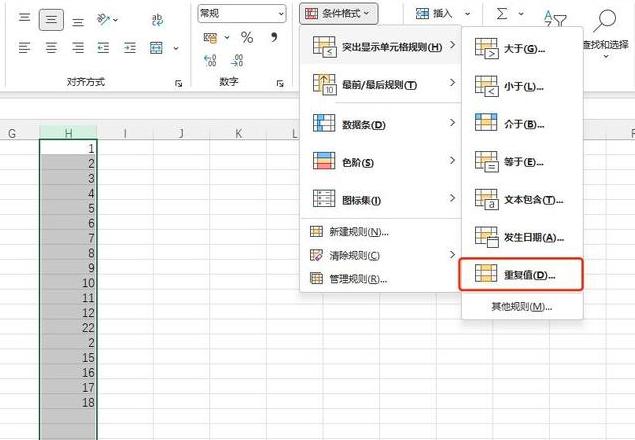The image size is (635, 440).
Task: Click cell containing 18
Action: 68,402
